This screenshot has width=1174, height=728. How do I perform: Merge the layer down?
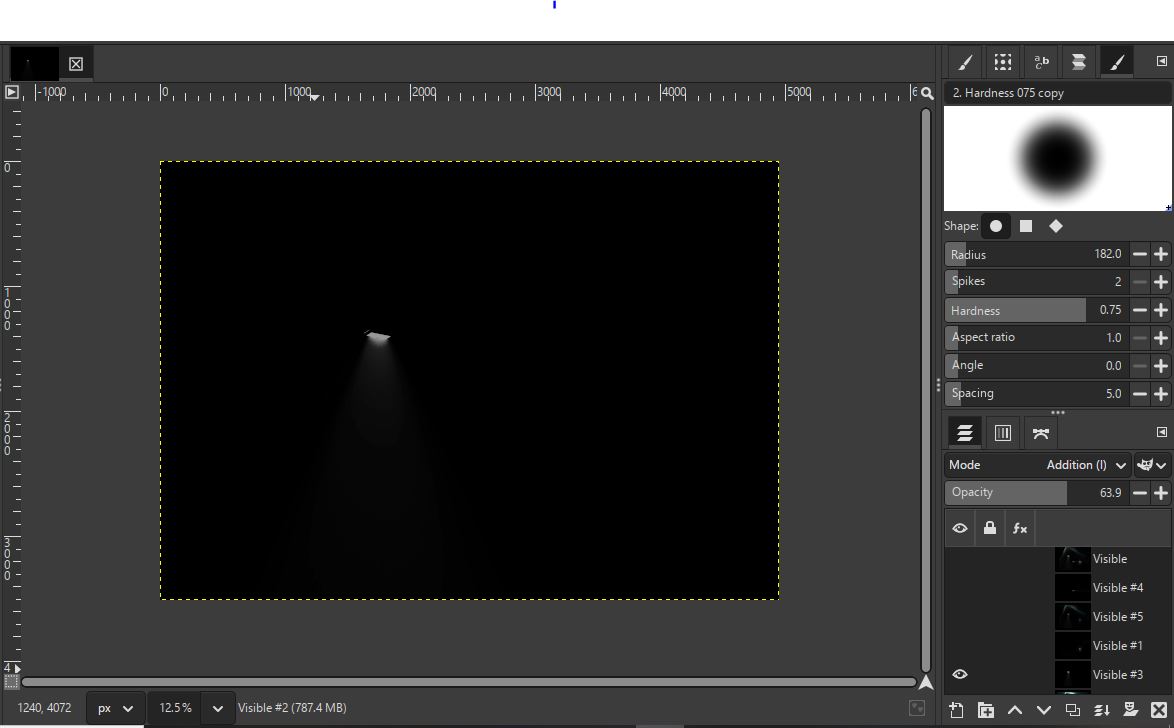click(x=1101, y=710)
